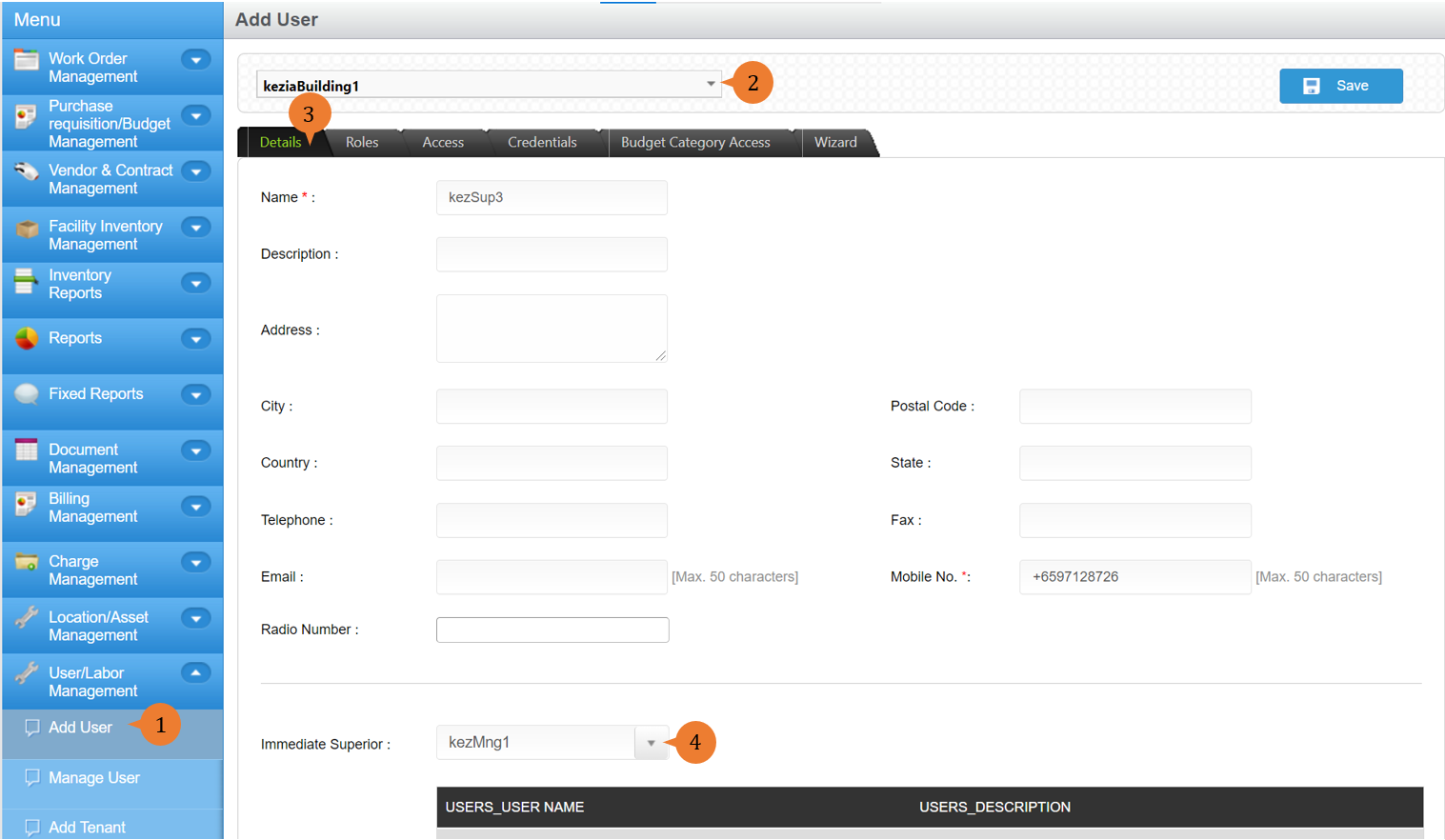Click the Mobile No. field
Screen dimensions: 1445x840
1135,577
